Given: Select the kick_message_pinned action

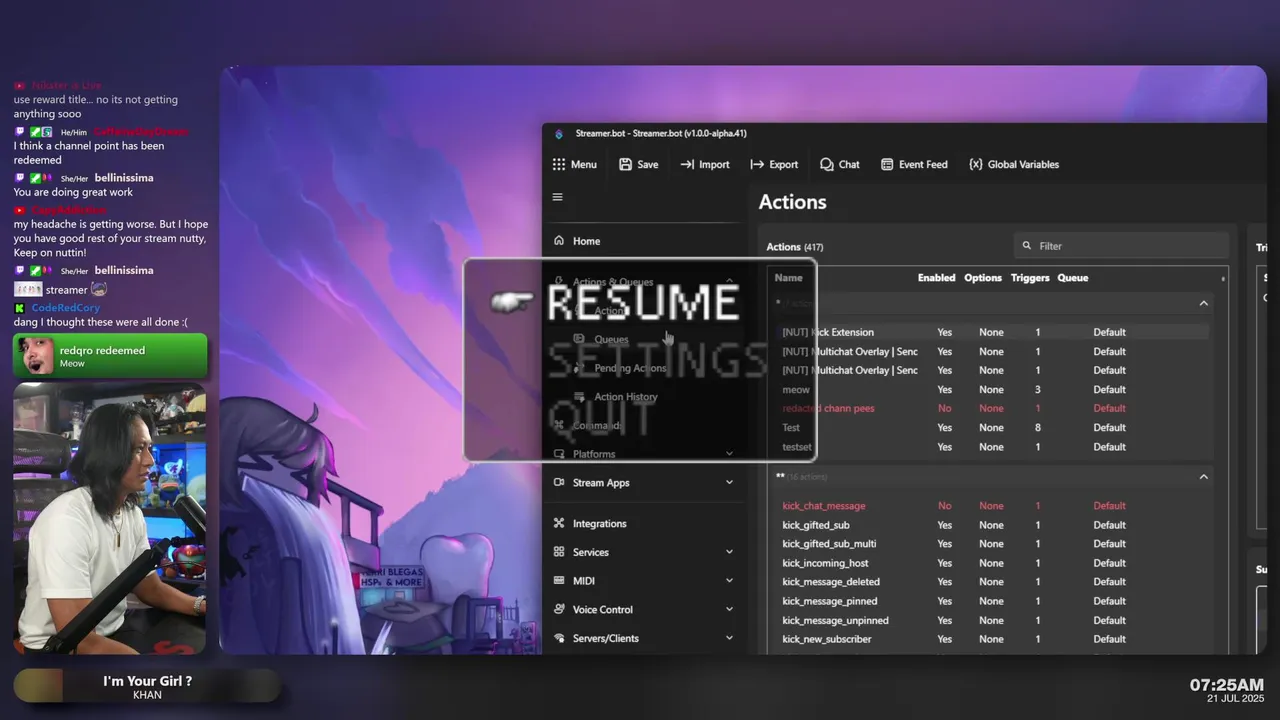Looking at the screenshot, I should click(988, 601).
